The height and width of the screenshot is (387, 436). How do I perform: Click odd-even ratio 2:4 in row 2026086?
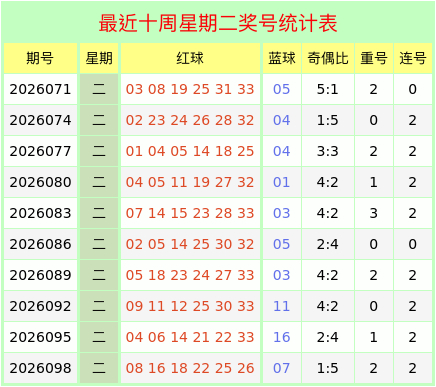point(328,244)
